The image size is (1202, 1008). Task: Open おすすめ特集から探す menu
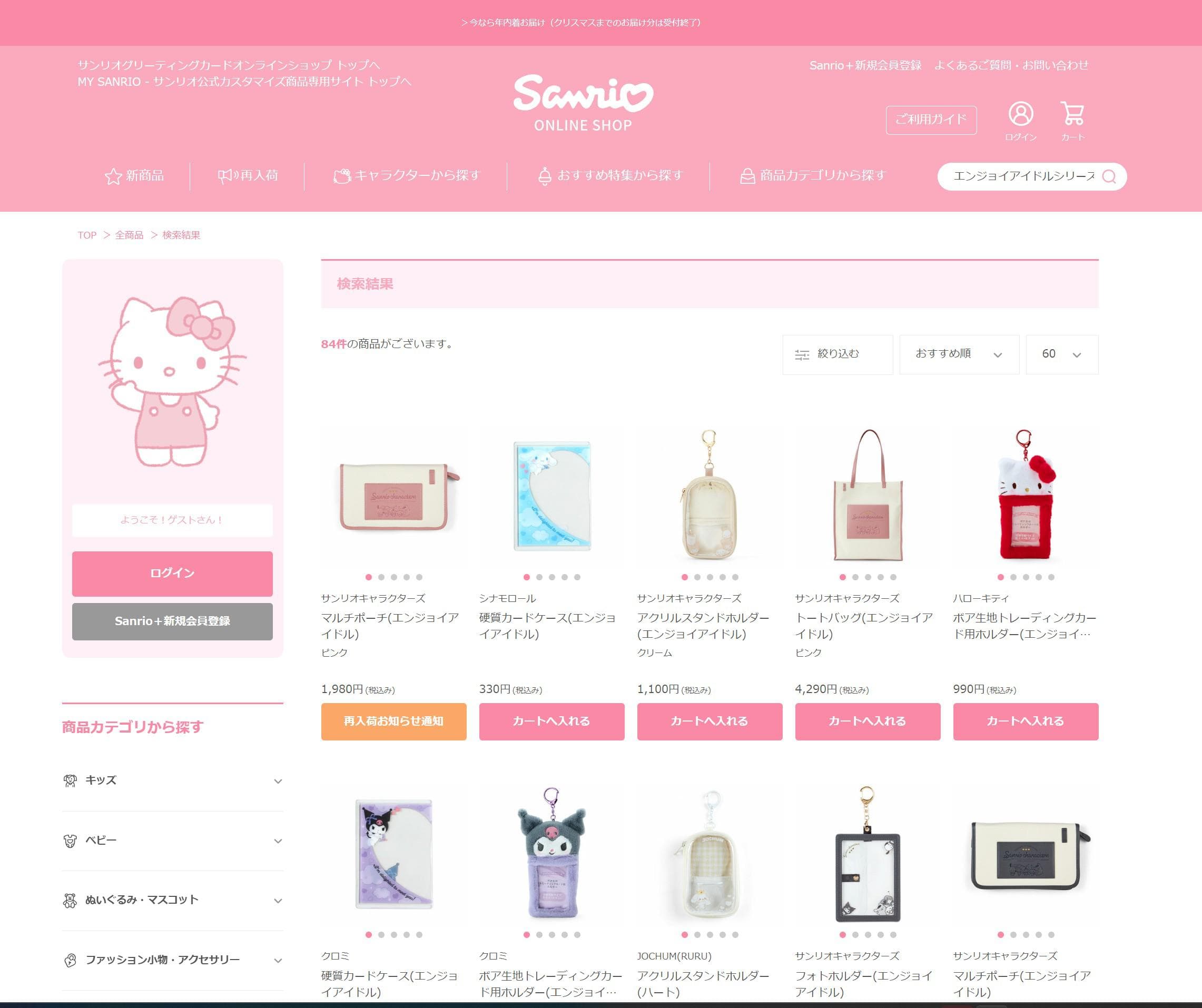[610, 176]
